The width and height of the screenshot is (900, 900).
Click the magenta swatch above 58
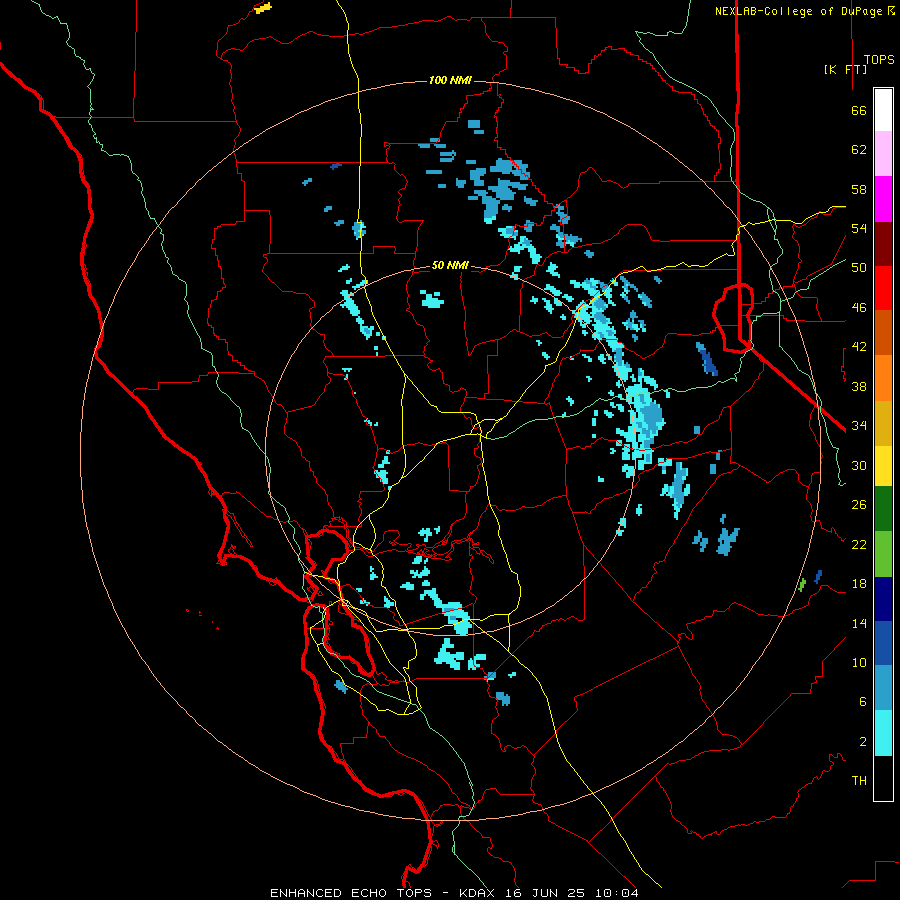click(883, 199)
